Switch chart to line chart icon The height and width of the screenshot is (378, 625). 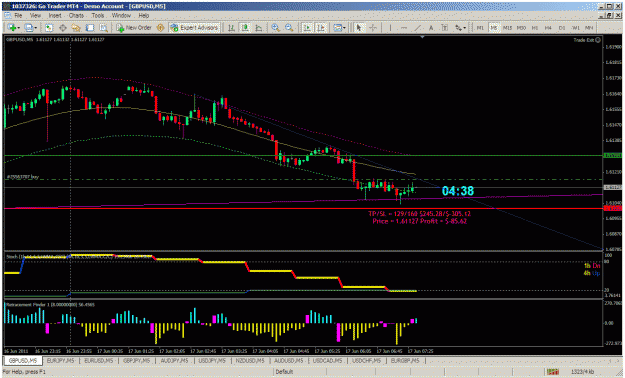(x=259, y=28)
